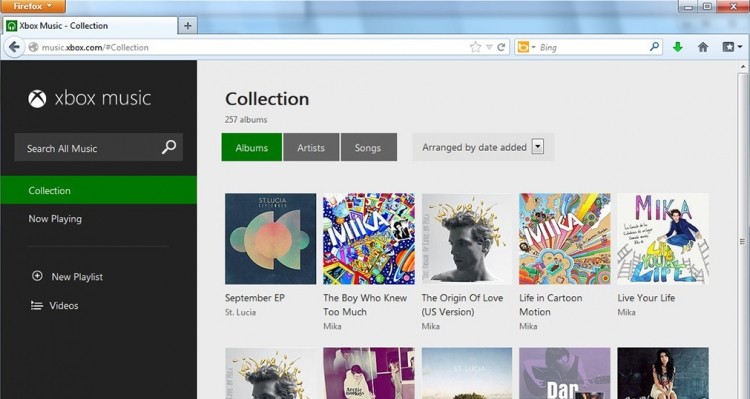Click the browser search magnifier icon

[654, 46]
